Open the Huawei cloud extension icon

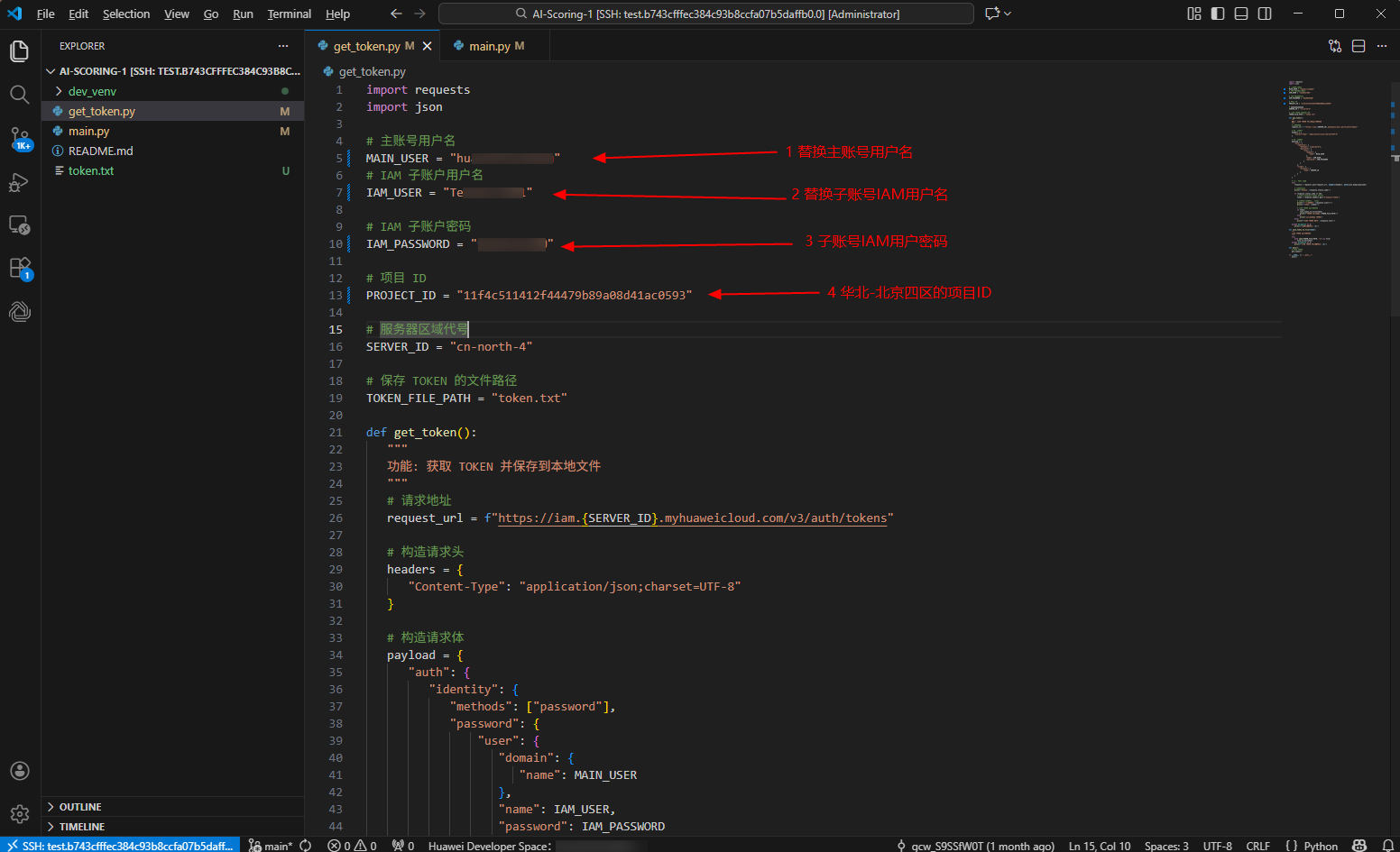coord(19,312)
